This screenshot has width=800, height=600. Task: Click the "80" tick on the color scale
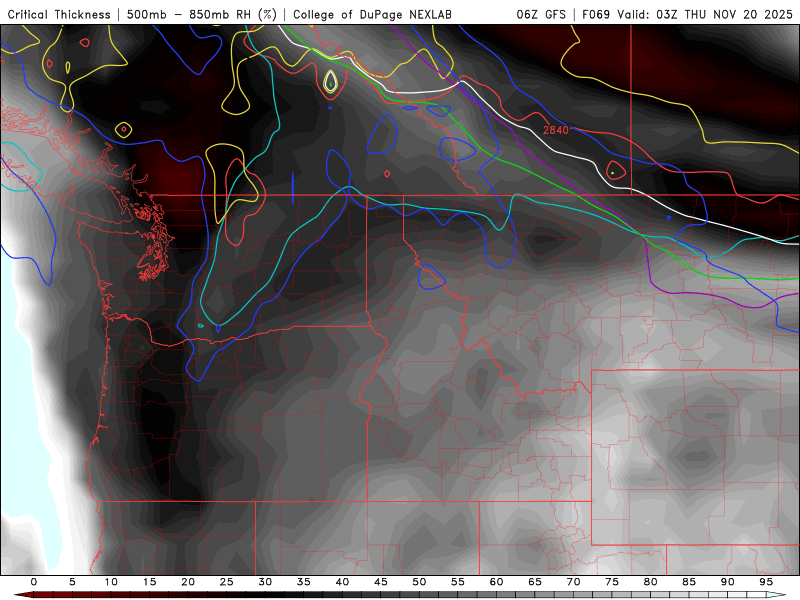click(x=651, y=582)
